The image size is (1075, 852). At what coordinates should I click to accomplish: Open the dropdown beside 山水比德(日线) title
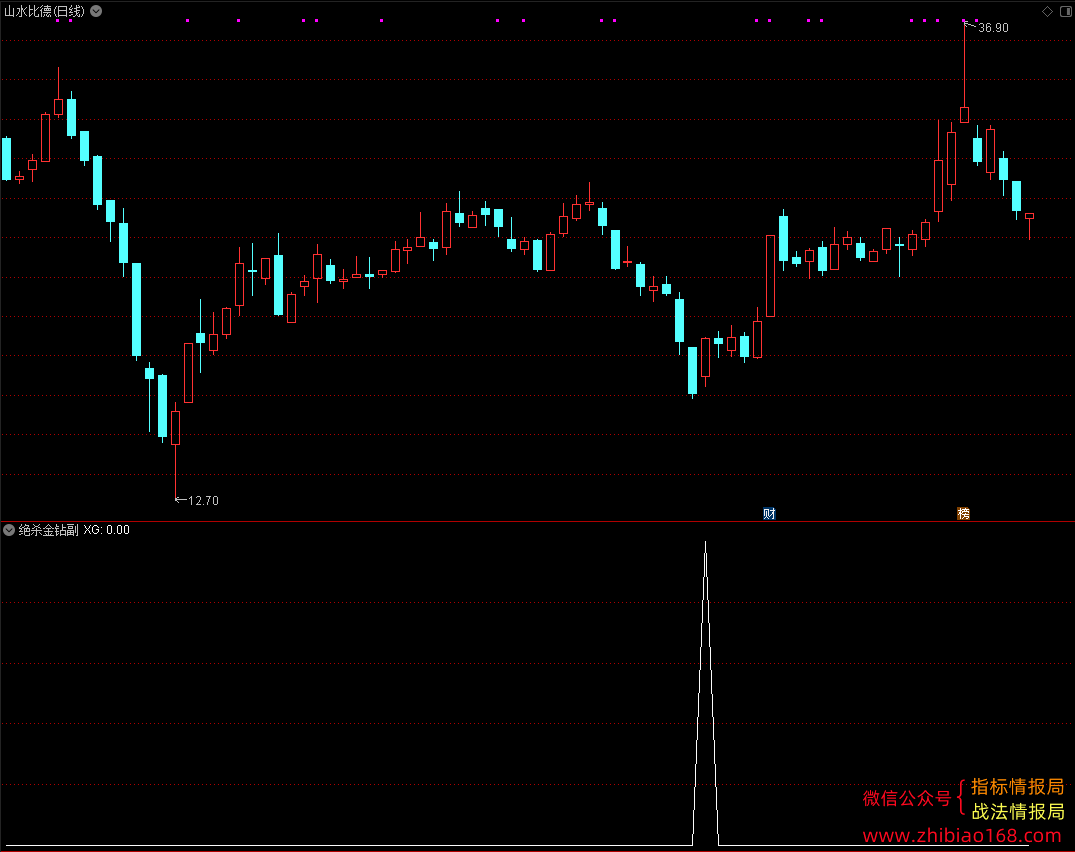[97, 11]
